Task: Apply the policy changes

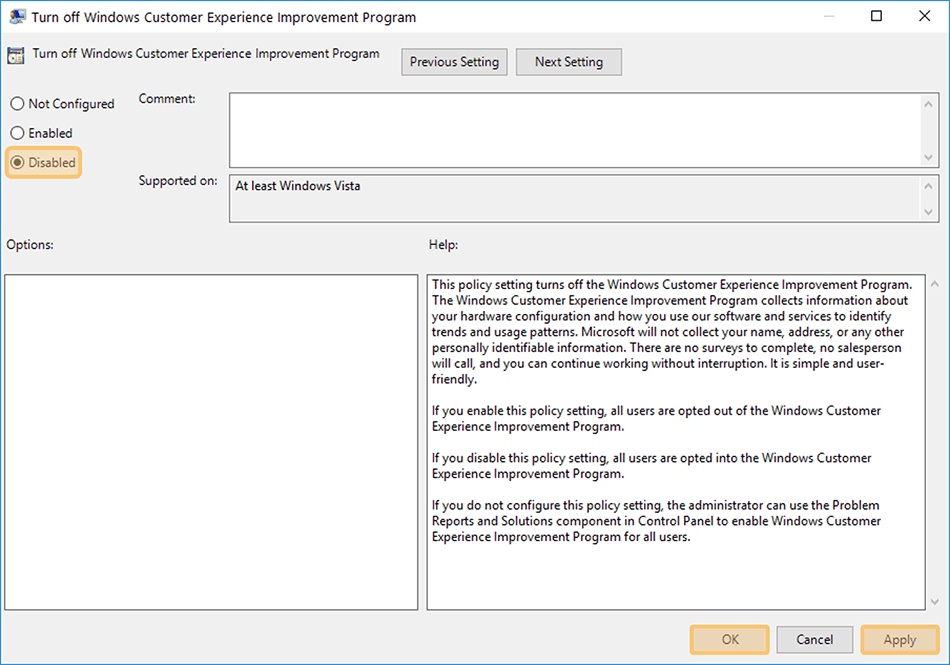Action: pyautogui.click(x=900, y=640)
